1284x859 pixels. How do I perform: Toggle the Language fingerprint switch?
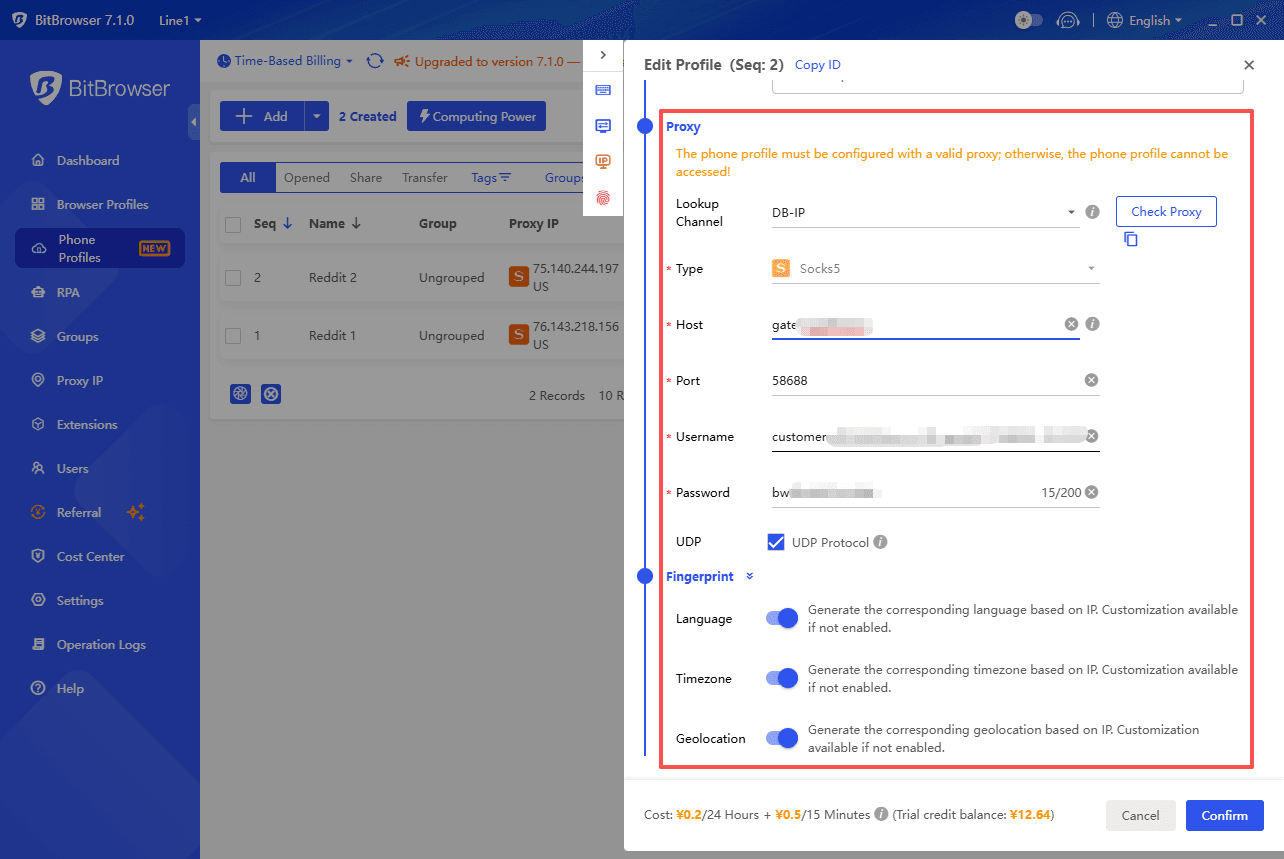click(782, 618)
